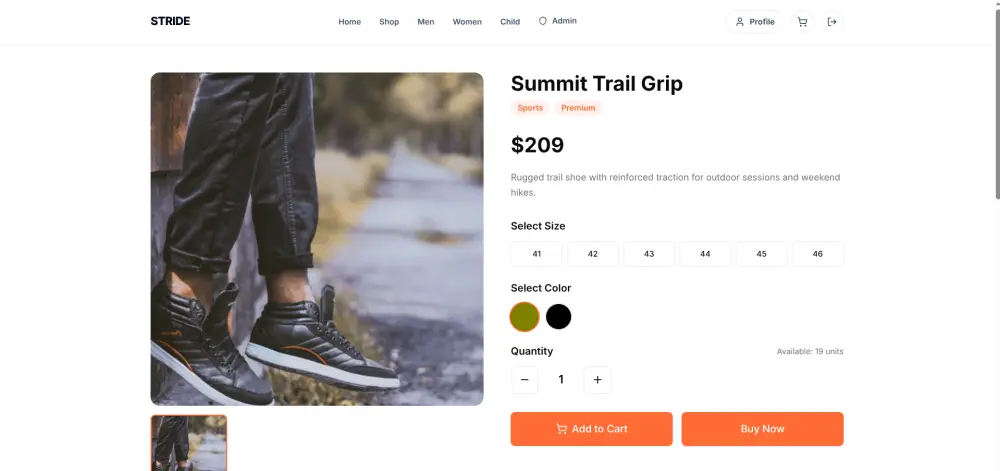Select the olive green color swatch
1000x471 pixels.
(x=524, y=317)
